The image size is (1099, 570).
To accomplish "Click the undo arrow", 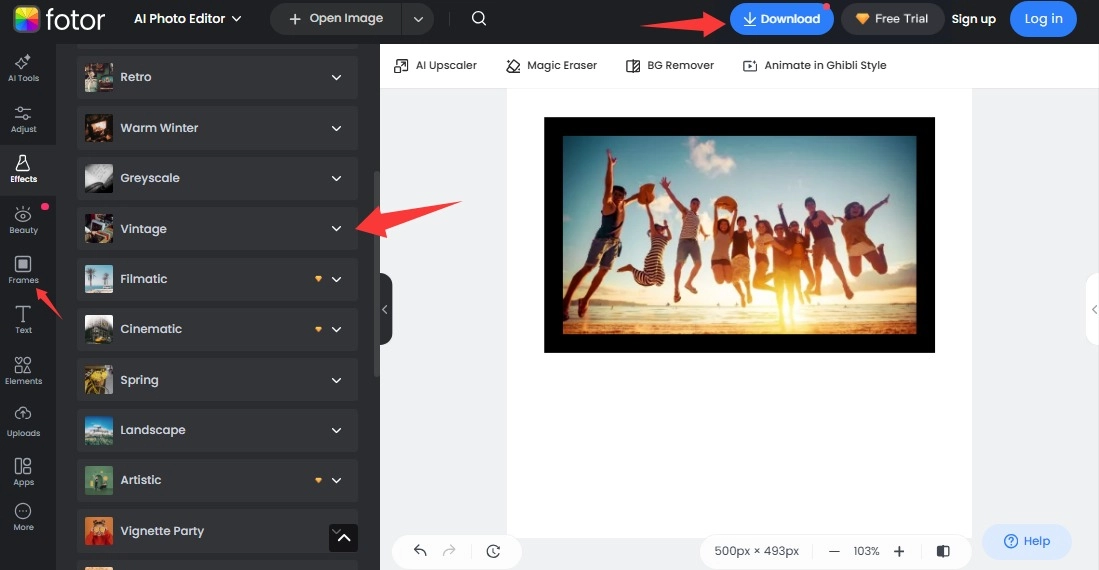I will pos(420,551).
